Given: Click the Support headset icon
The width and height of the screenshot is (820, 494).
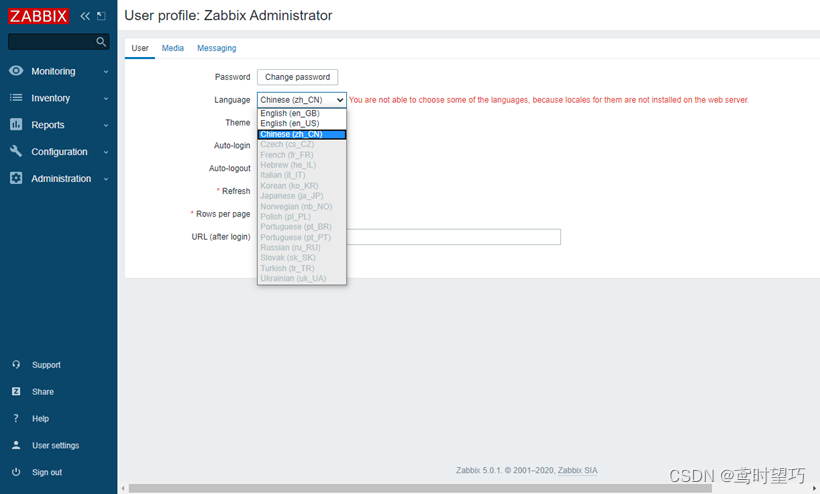Looking at the screenshot, I should point(16,364).
